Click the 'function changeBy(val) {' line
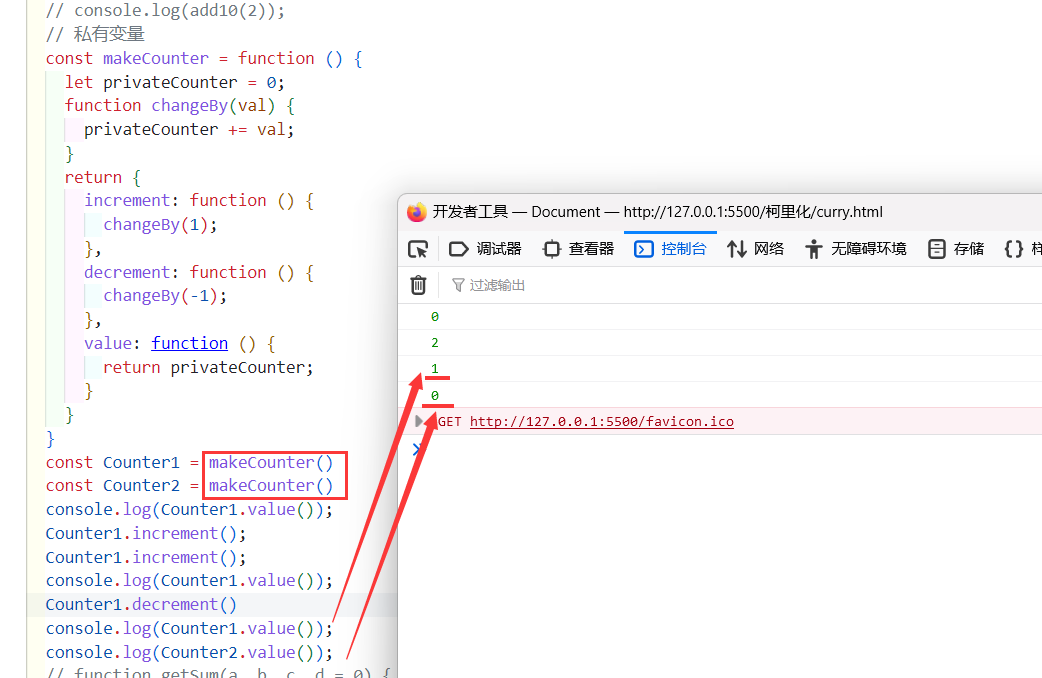 [180, 106]
